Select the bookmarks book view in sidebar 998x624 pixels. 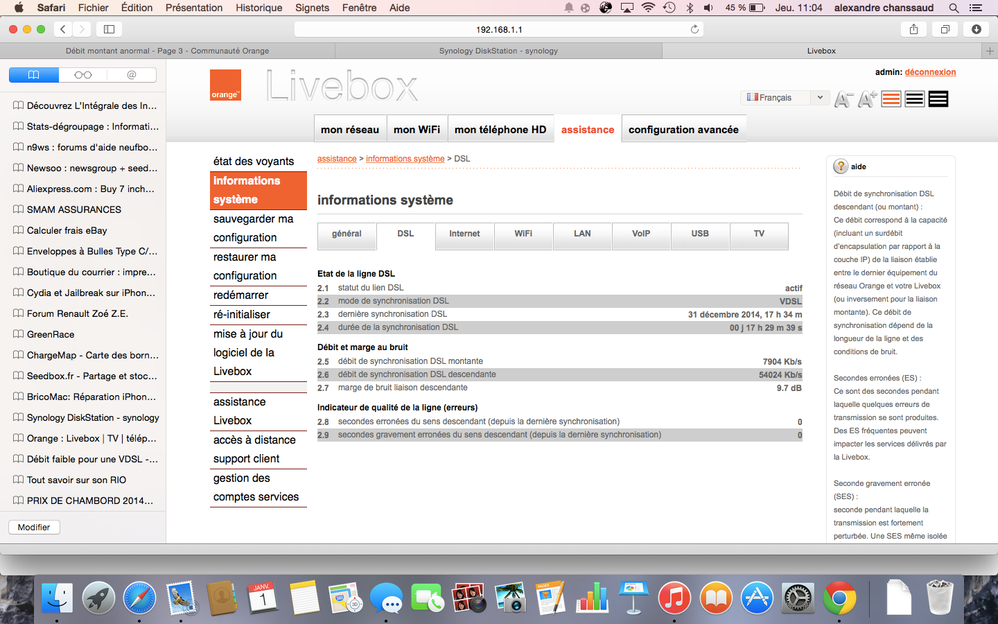click(34, 75)
